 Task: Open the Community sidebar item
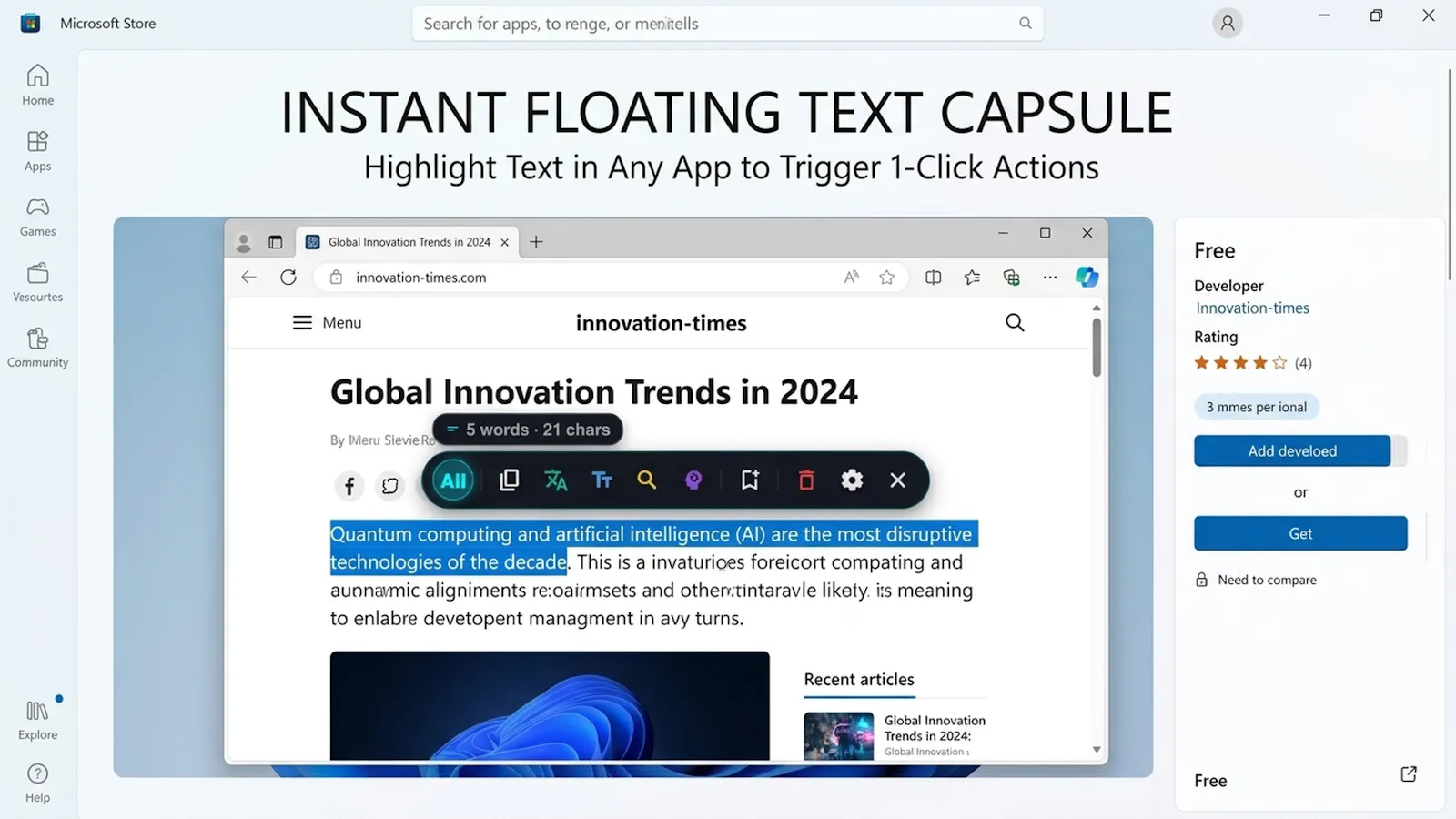(x=38, y=348)
